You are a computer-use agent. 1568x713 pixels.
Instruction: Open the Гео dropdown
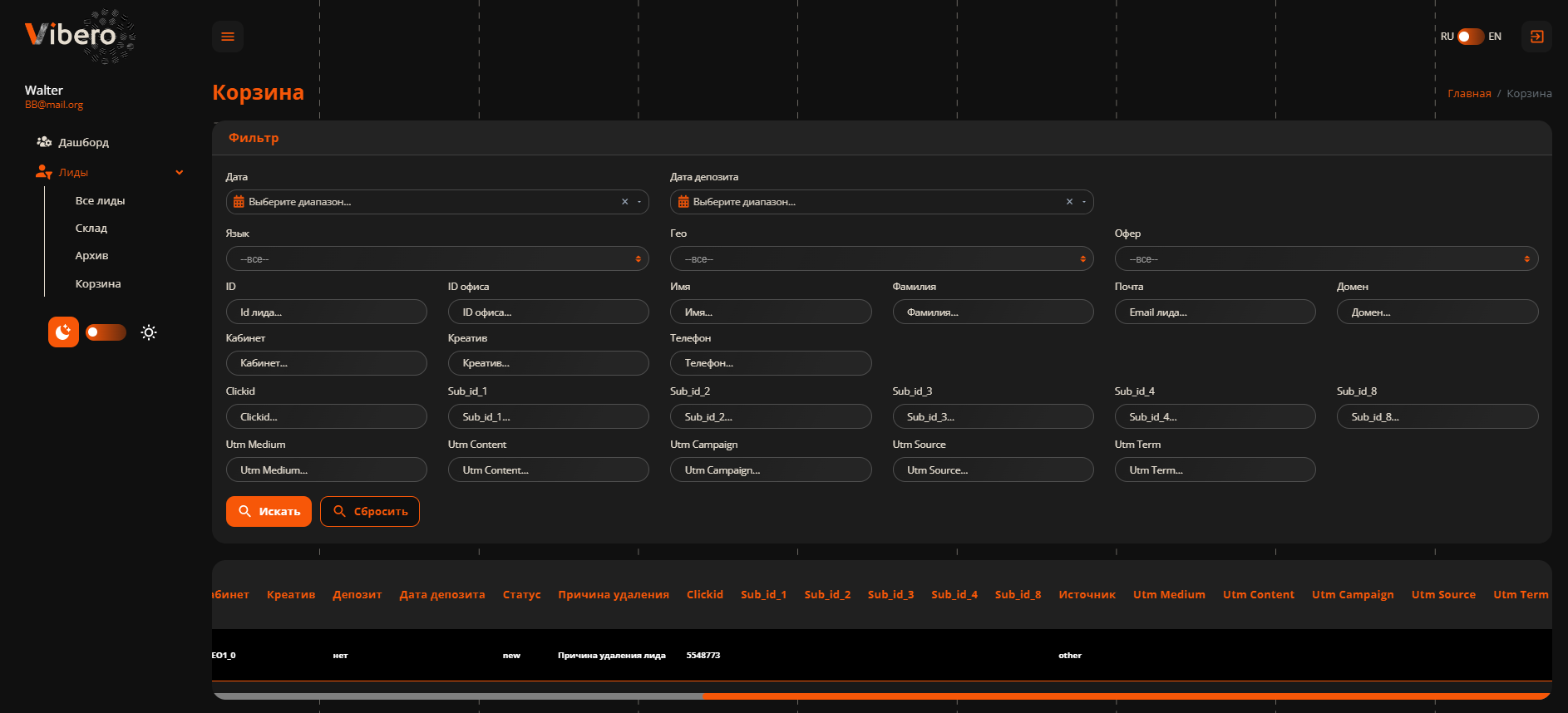pos(881,259)
